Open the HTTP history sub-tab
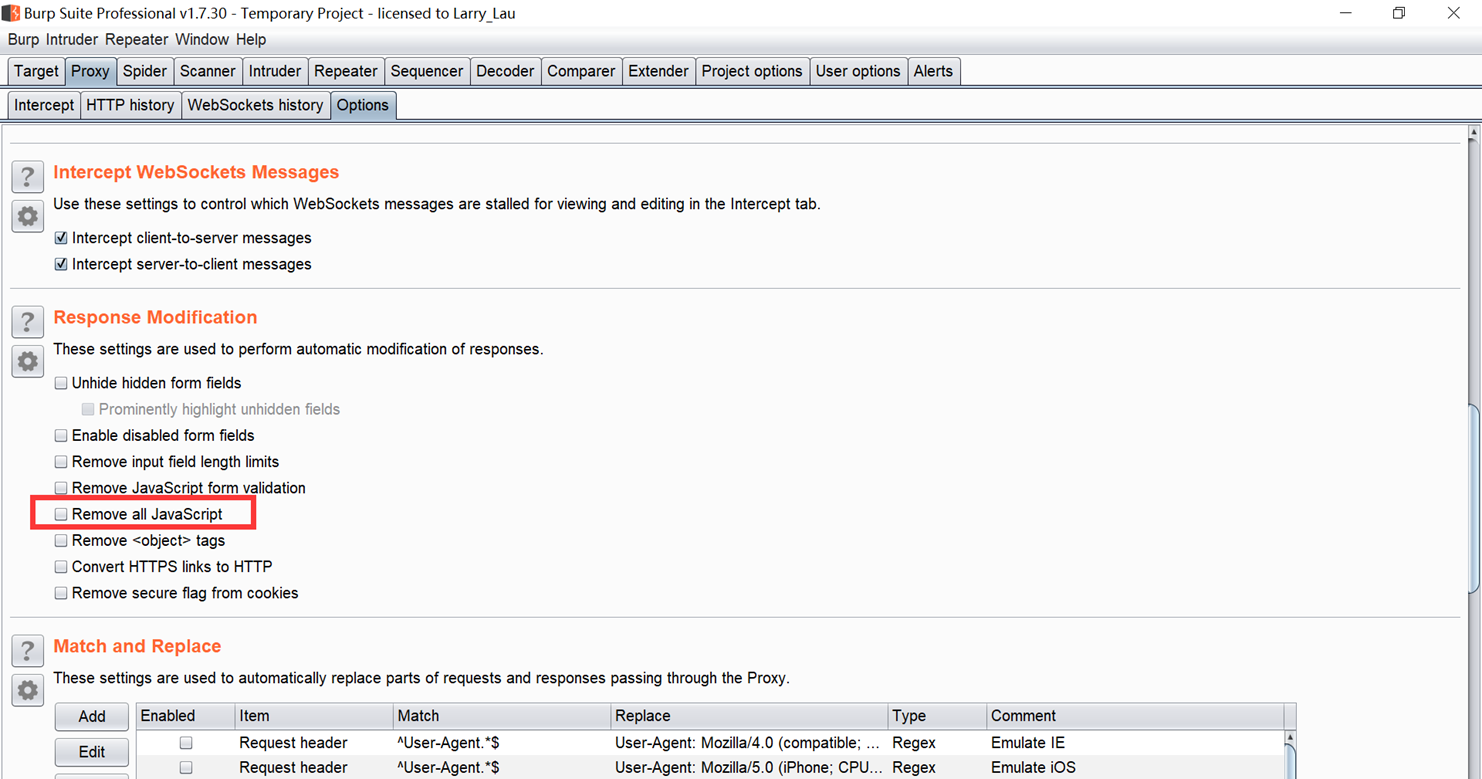 pyautogui.click(x=130, y=105)
